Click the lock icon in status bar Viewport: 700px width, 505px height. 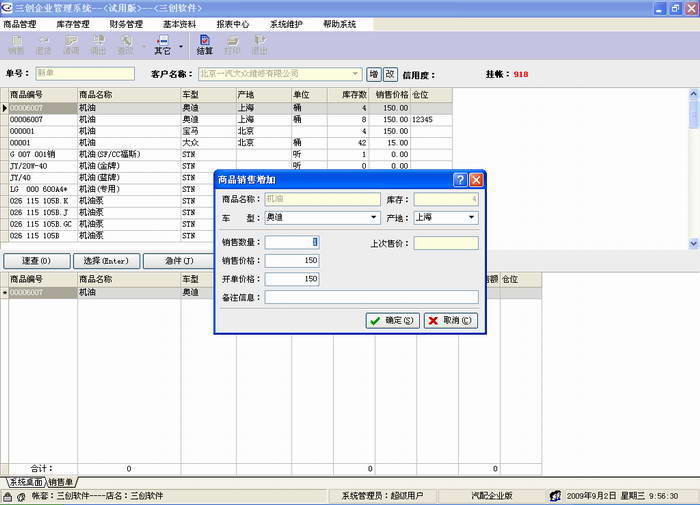coord(8,496)
